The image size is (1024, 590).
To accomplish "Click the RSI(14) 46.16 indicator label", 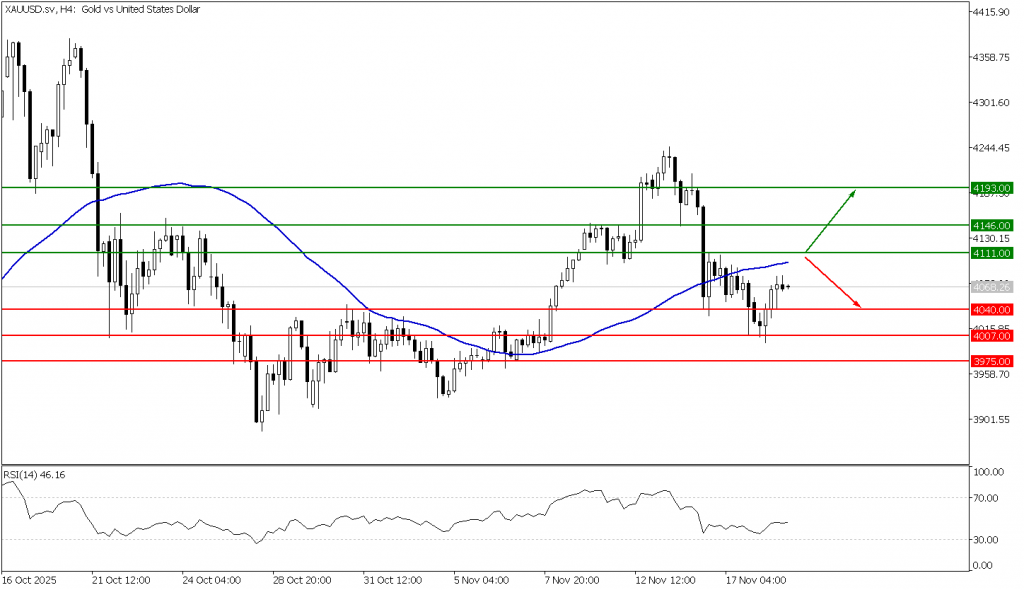I will (x=33, y=473).
